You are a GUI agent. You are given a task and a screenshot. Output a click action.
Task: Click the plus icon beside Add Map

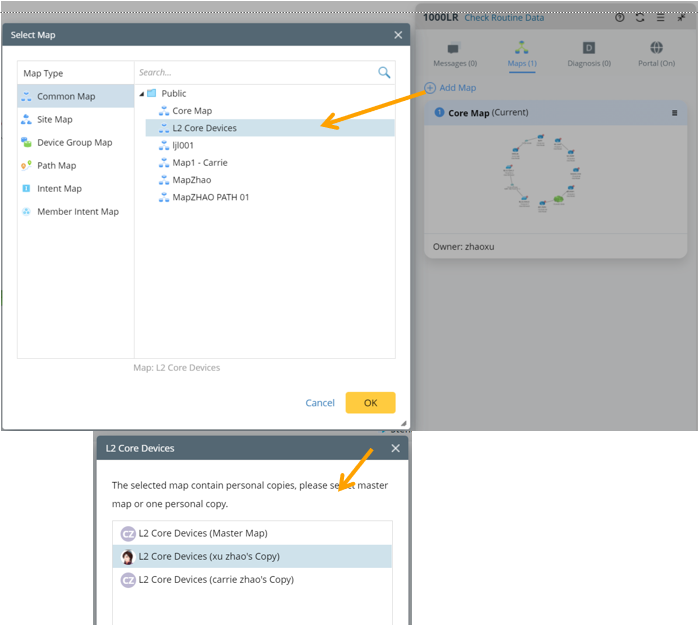point(430,88)
